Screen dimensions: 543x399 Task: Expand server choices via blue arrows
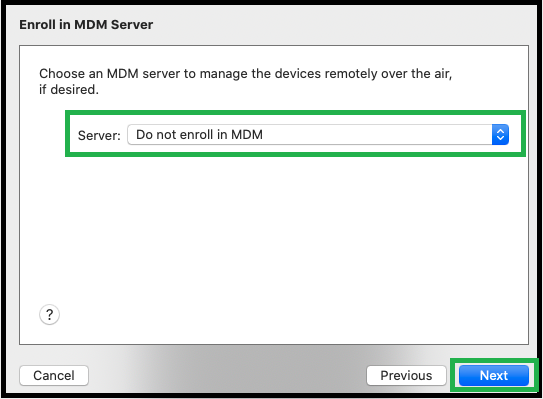[500, 134]
